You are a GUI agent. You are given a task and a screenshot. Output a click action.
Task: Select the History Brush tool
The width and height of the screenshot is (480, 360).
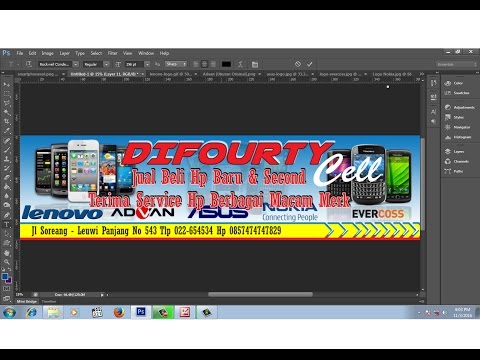tap(7, 169)
